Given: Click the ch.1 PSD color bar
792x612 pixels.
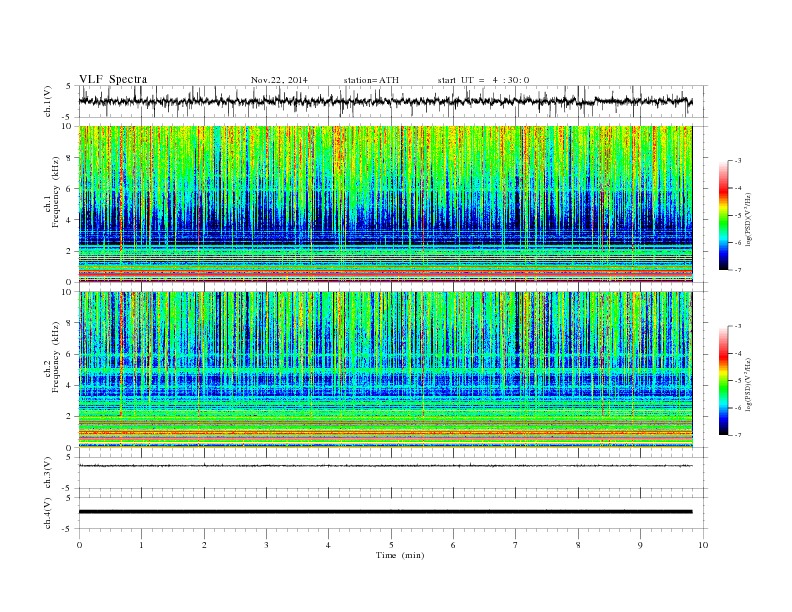Looking at the screenshot, I should [x=723, y=215].
